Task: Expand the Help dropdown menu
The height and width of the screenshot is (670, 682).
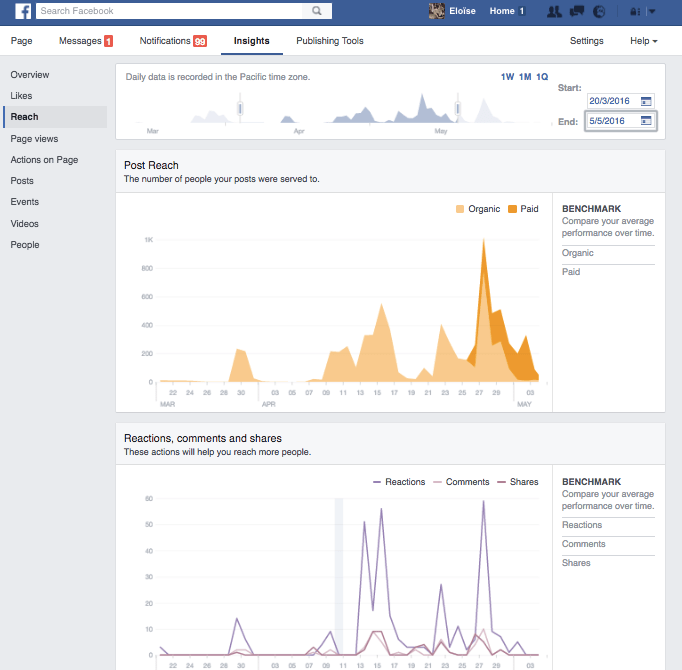Action: click(x=643, y=41)
